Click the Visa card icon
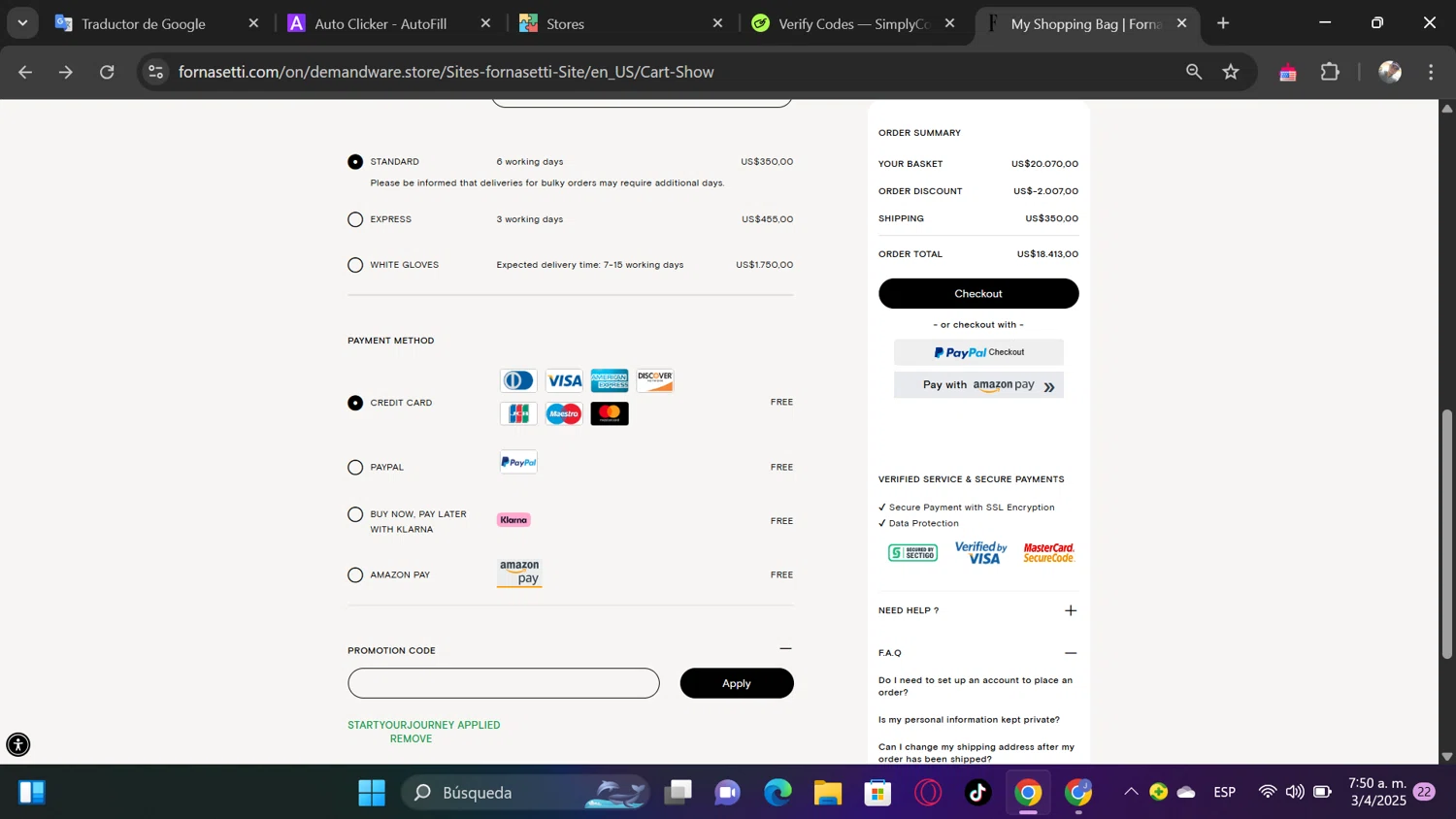The image size is (1456, 819). click(564, 380)
